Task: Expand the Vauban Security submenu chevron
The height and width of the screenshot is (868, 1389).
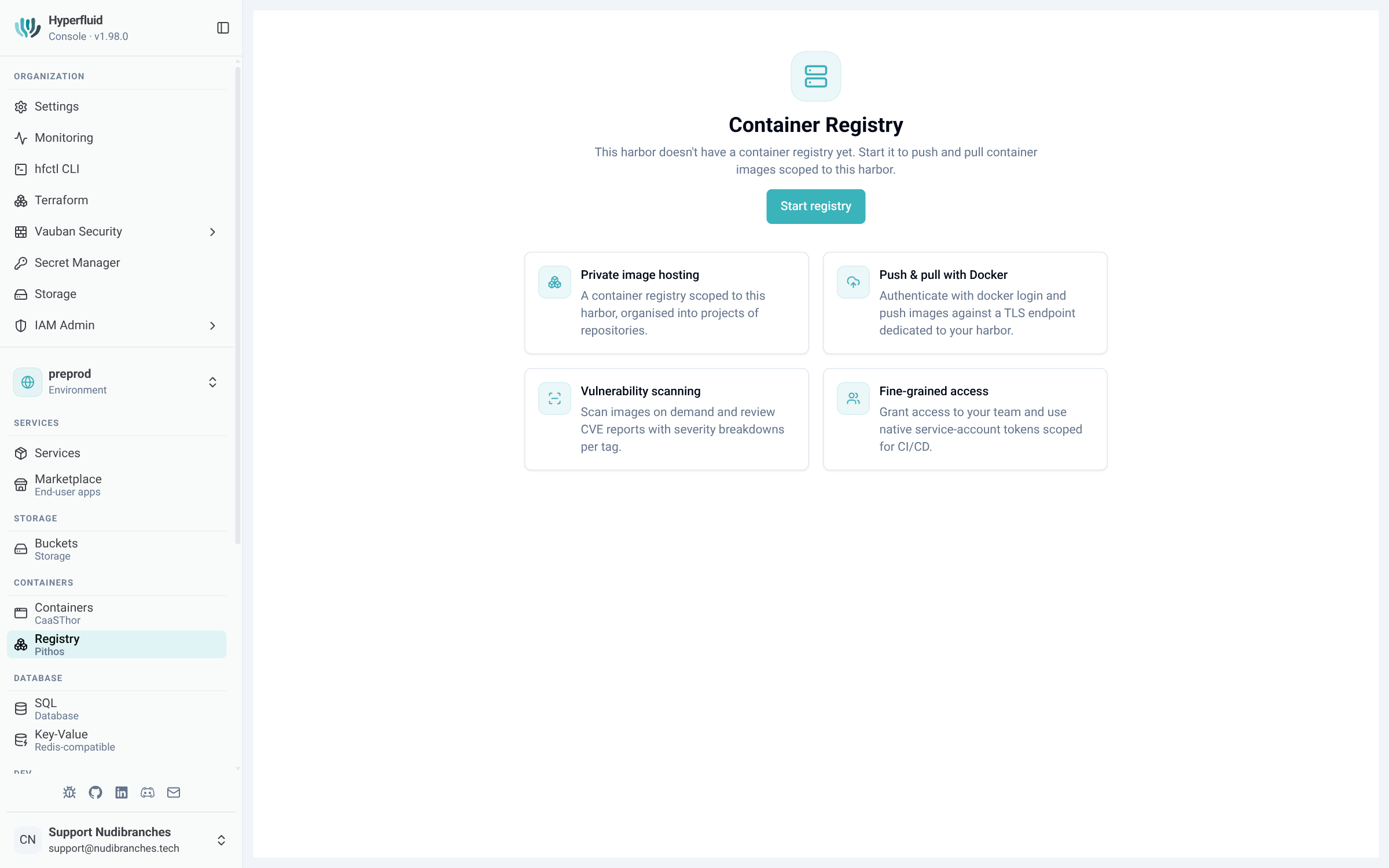Action: tap(212, 232)
